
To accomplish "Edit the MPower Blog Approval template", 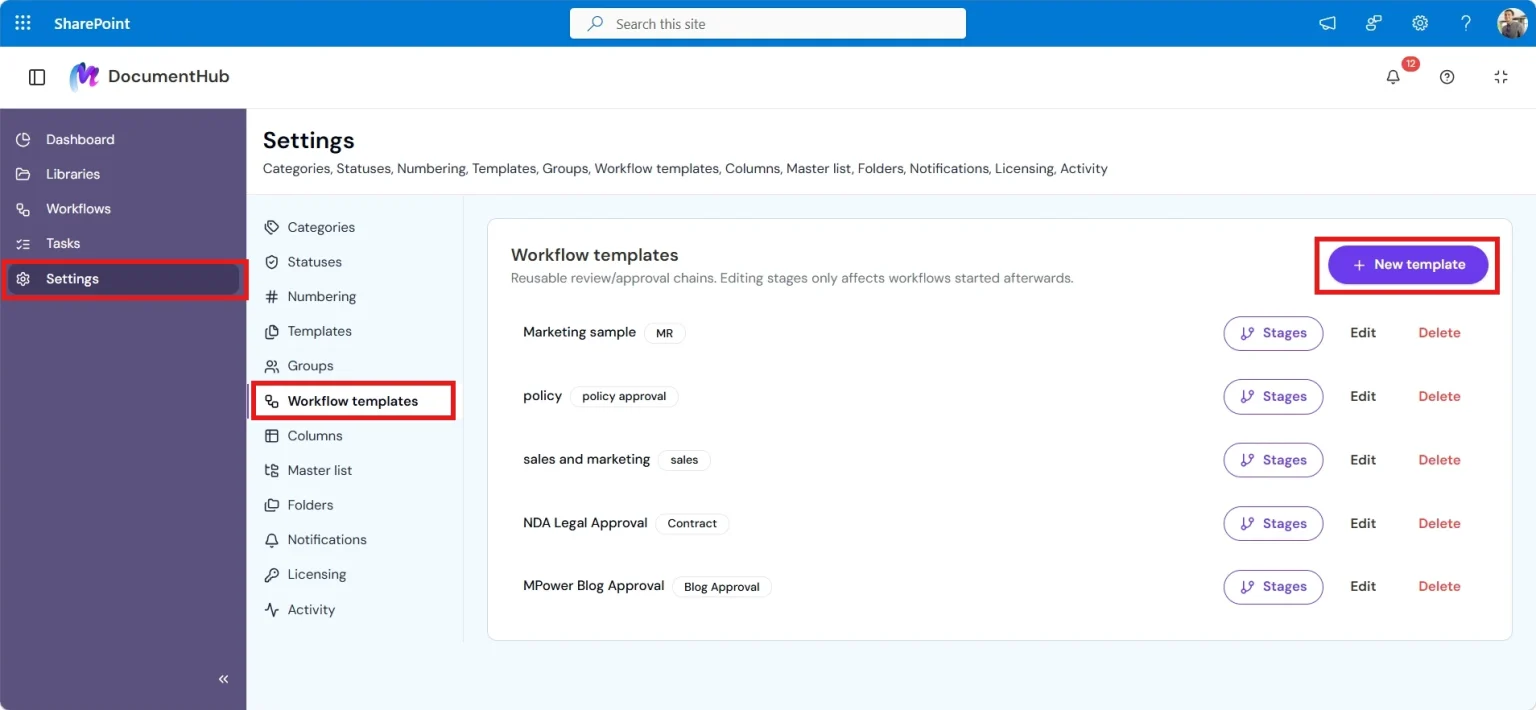I will [1363, 586].
